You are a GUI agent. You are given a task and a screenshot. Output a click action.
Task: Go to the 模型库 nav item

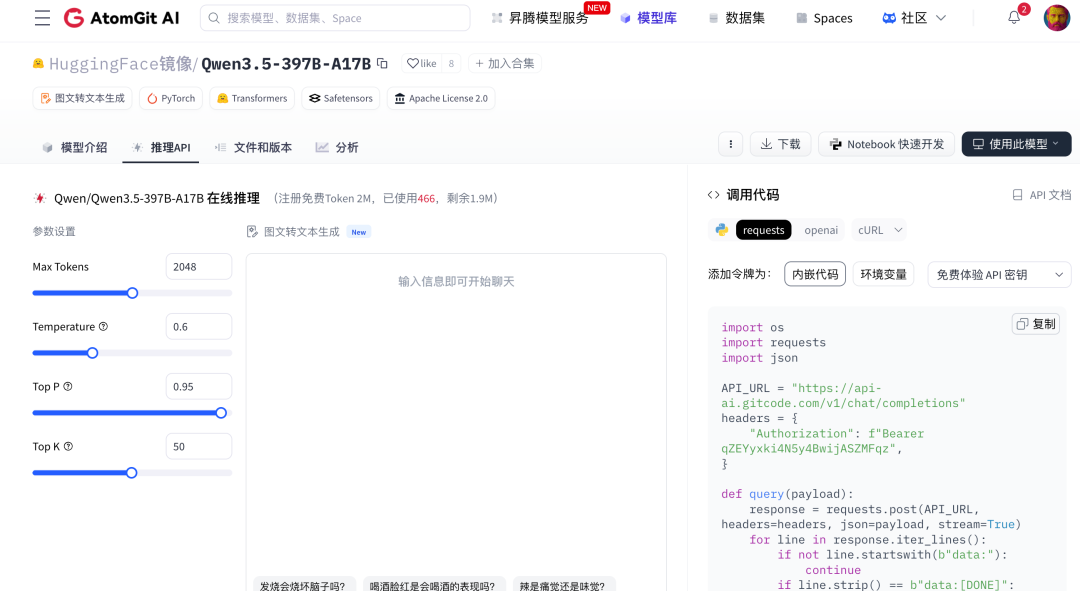(648, 18)
